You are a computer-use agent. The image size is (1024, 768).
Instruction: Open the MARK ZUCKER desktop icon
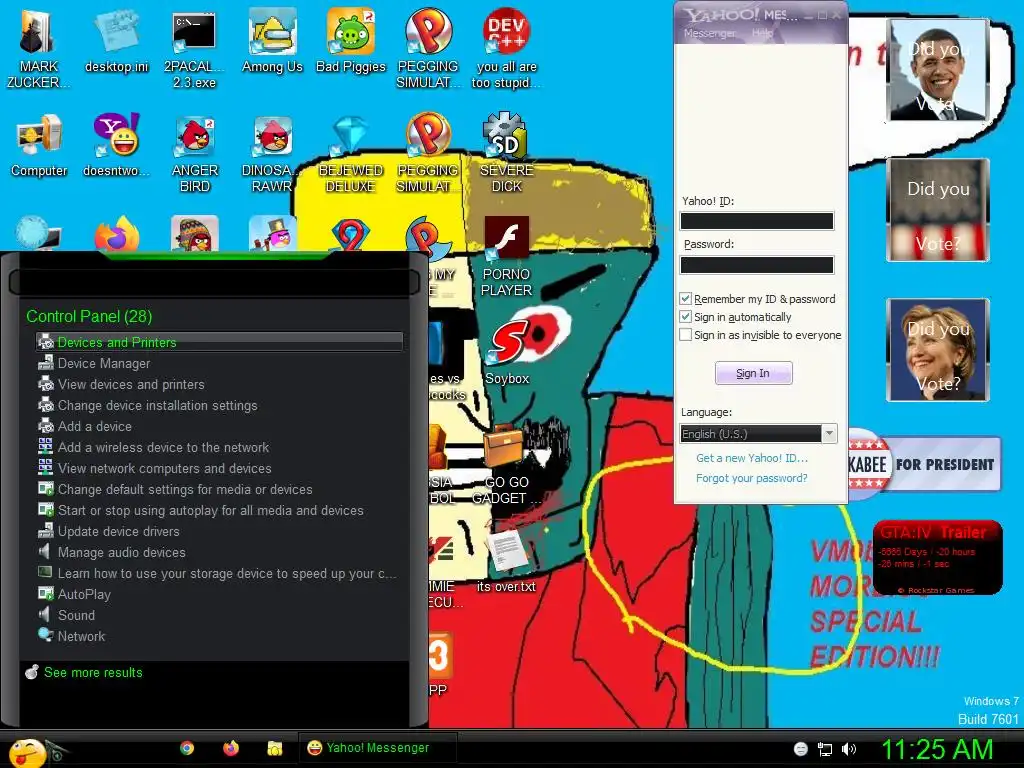click(x=38, y=49)
